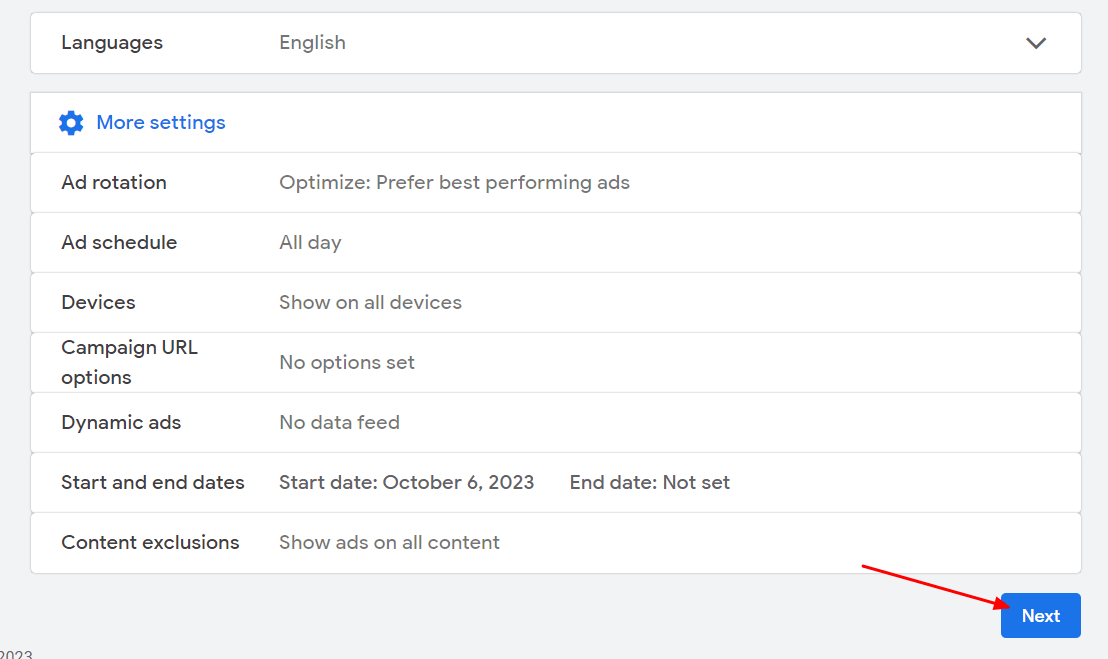
Task: Open the More settings section
Action: point(160,122)
